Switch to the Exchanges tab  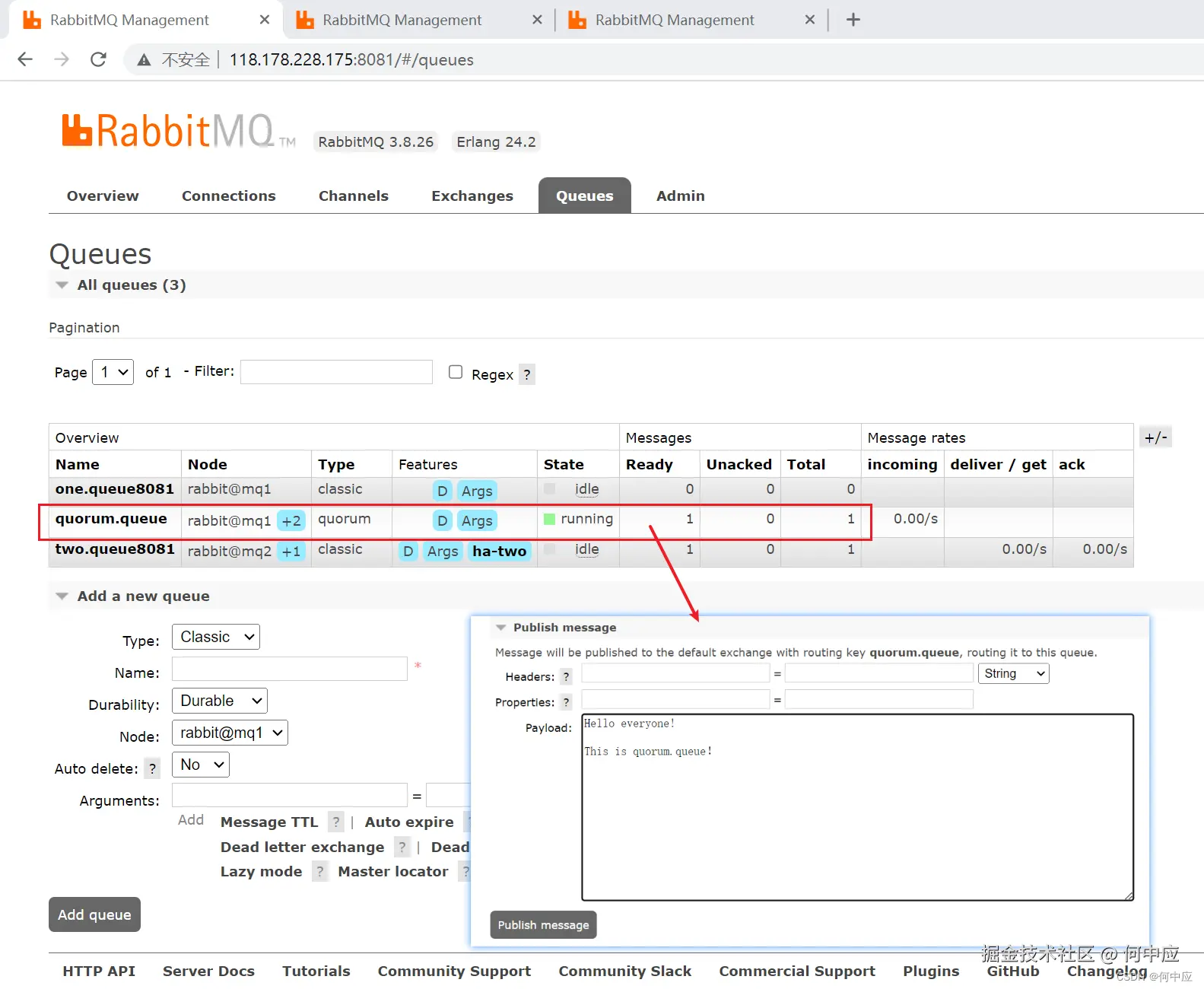coord(472,196)
